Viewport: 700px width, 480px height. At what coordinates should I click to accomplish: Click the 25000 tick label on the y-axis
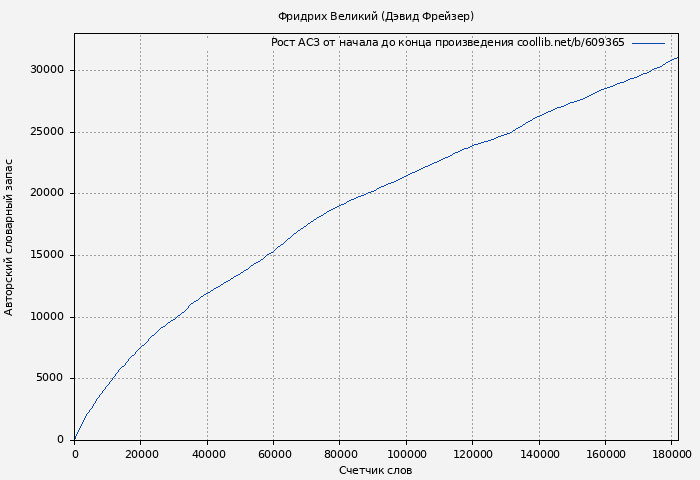coord(47,132)
